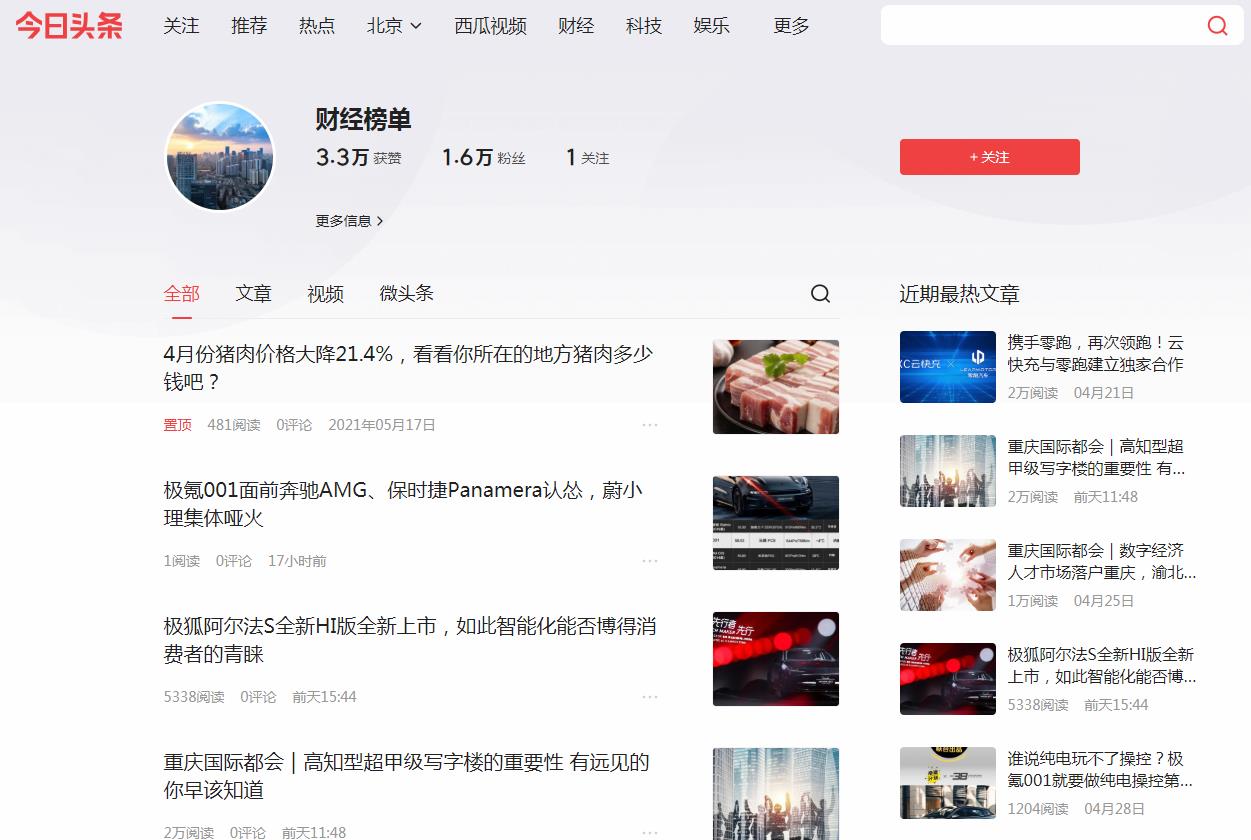Open sidebar article 高知型超甲级写字楼的重要性
The height and width of the screenshot is (840, 1251).
1096,457
